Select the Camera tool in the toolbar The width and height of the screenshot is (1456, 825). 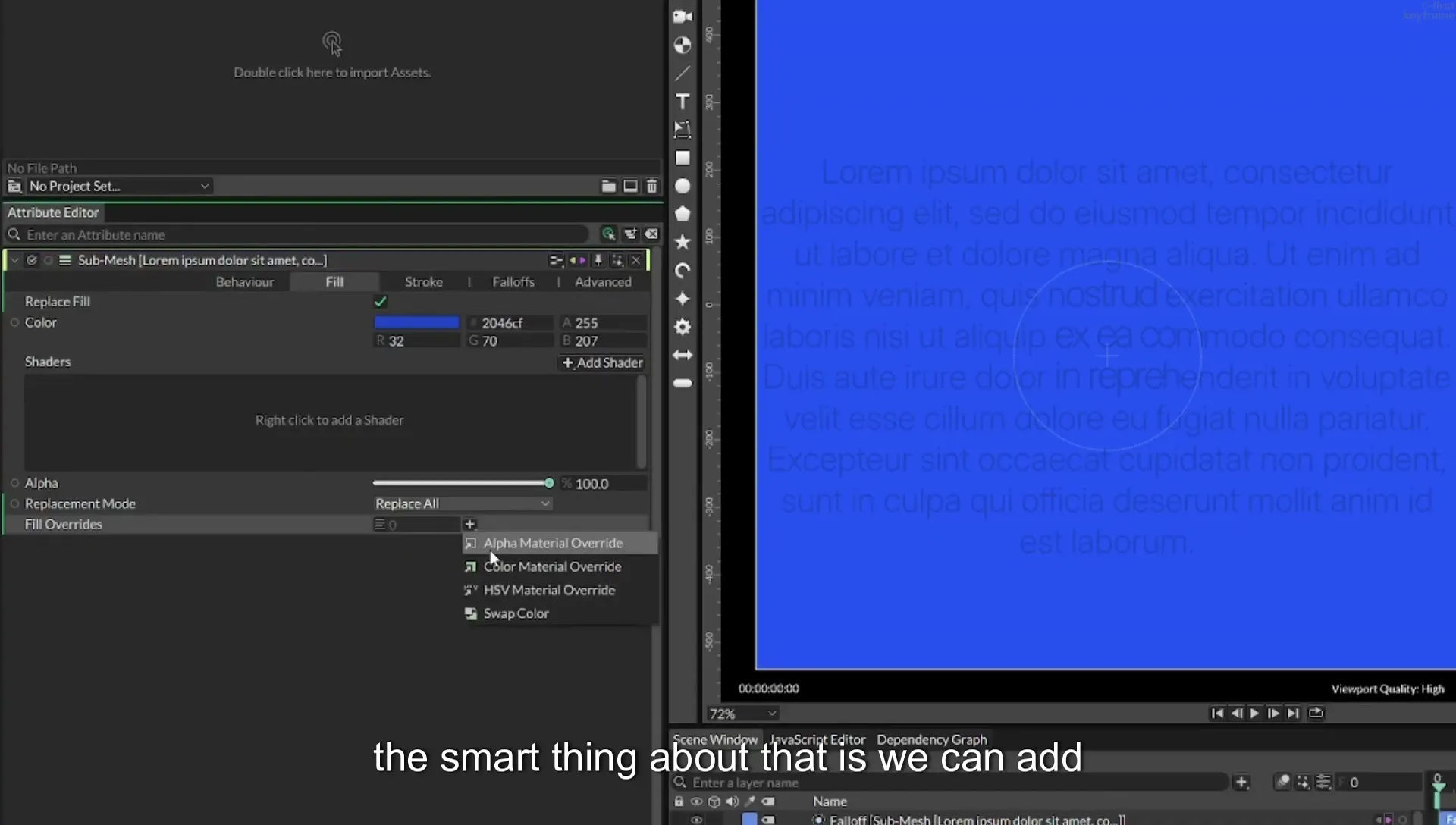682,16
